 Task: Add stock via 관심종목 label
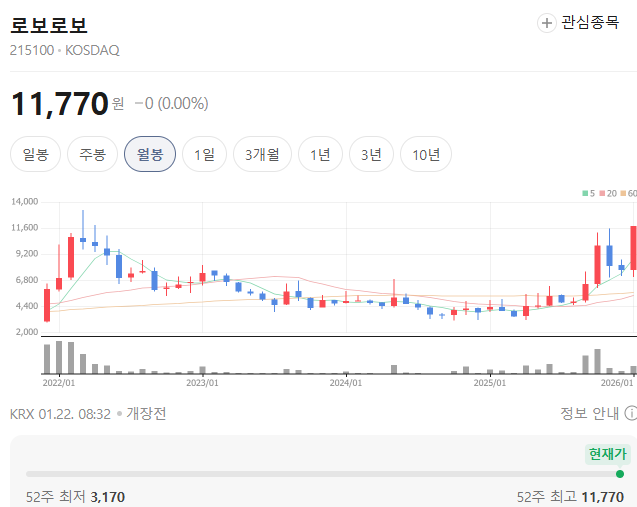pos(590,22)
